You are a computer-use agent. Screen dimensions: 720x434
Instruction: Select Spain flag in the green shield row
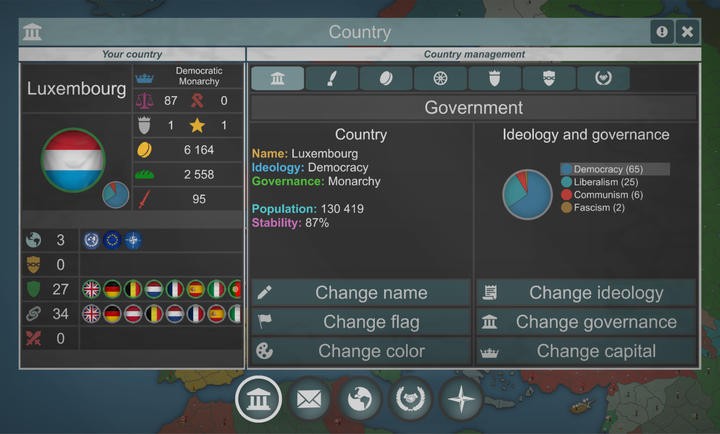click(196, 289)
